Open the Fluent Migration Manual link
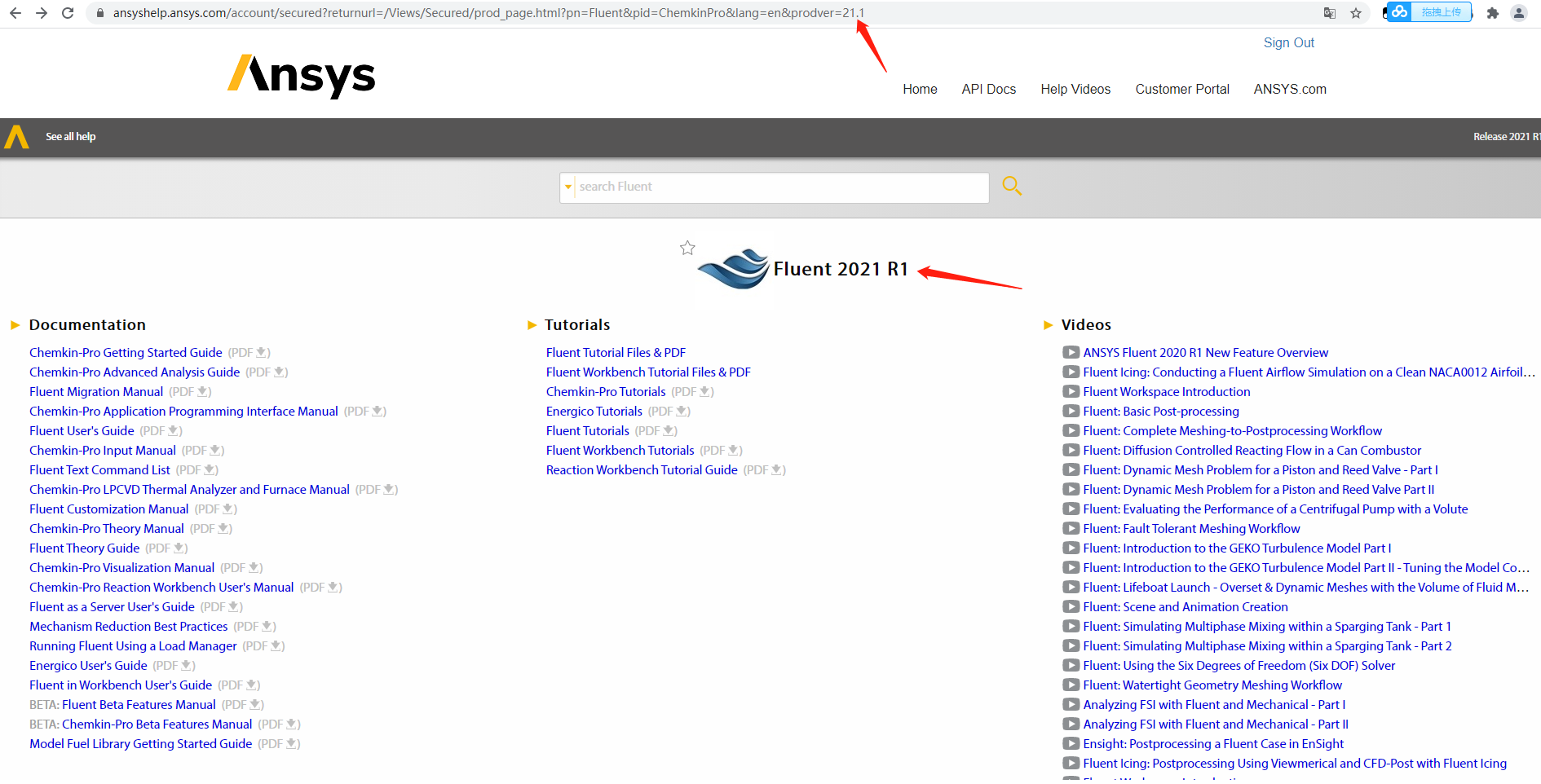Image resolution: width=1541 pixels, height=784 pixels. click(x=96, y=392)
